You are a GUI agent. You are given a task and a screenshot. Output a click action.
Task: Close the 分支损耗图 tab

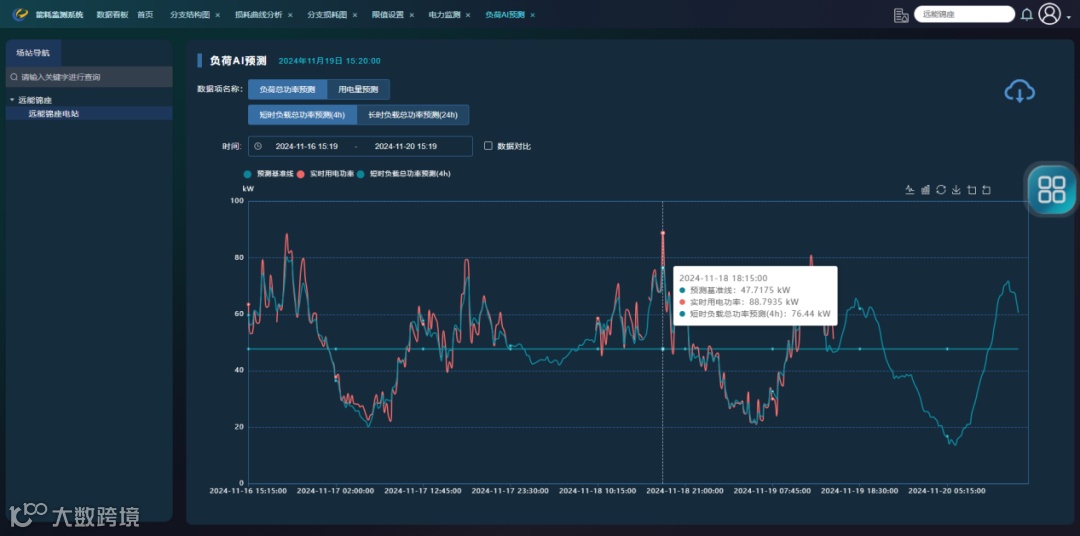[x=355, y=14]
